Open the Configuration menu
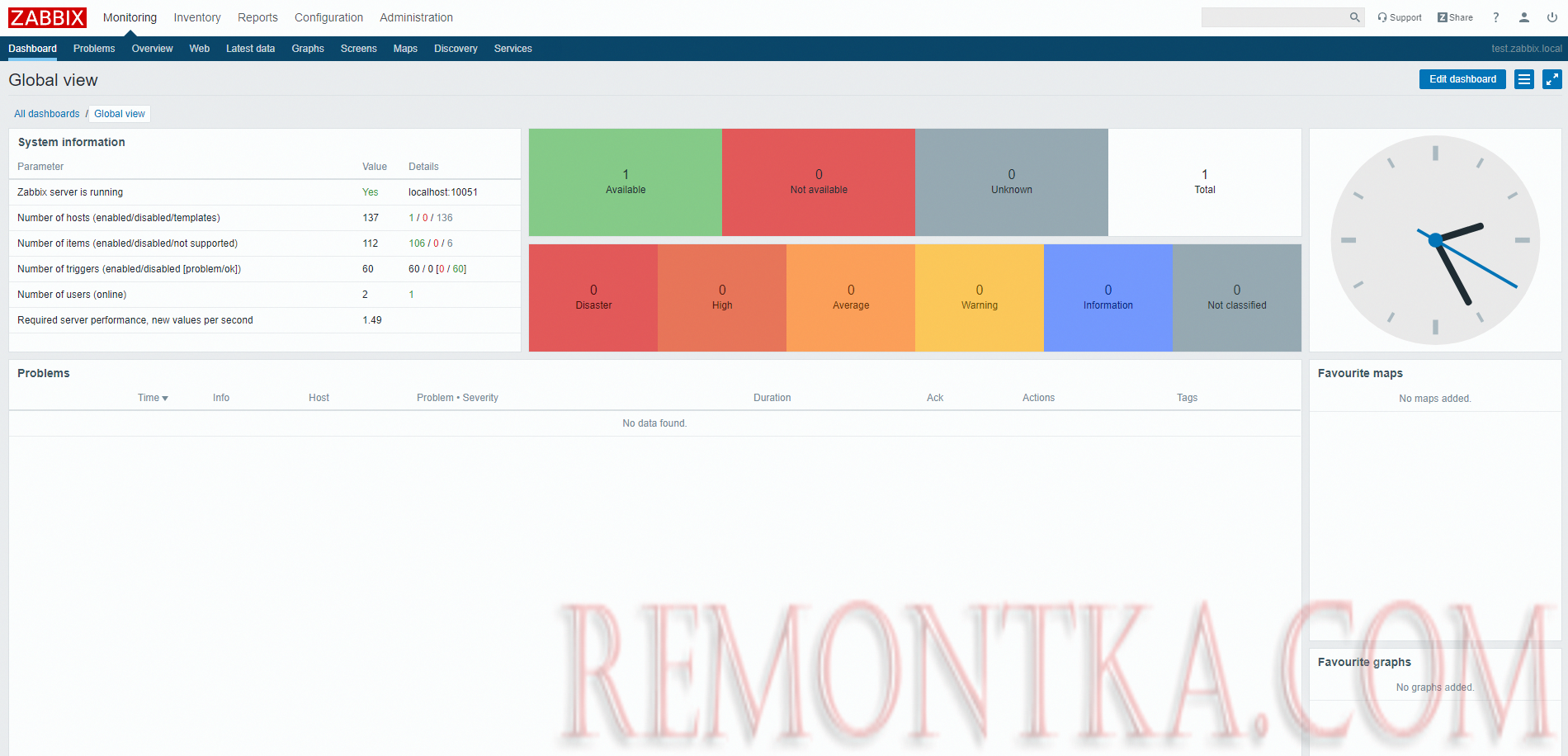Viewport: 1568px width, 756px height. (x=328, y=17)
